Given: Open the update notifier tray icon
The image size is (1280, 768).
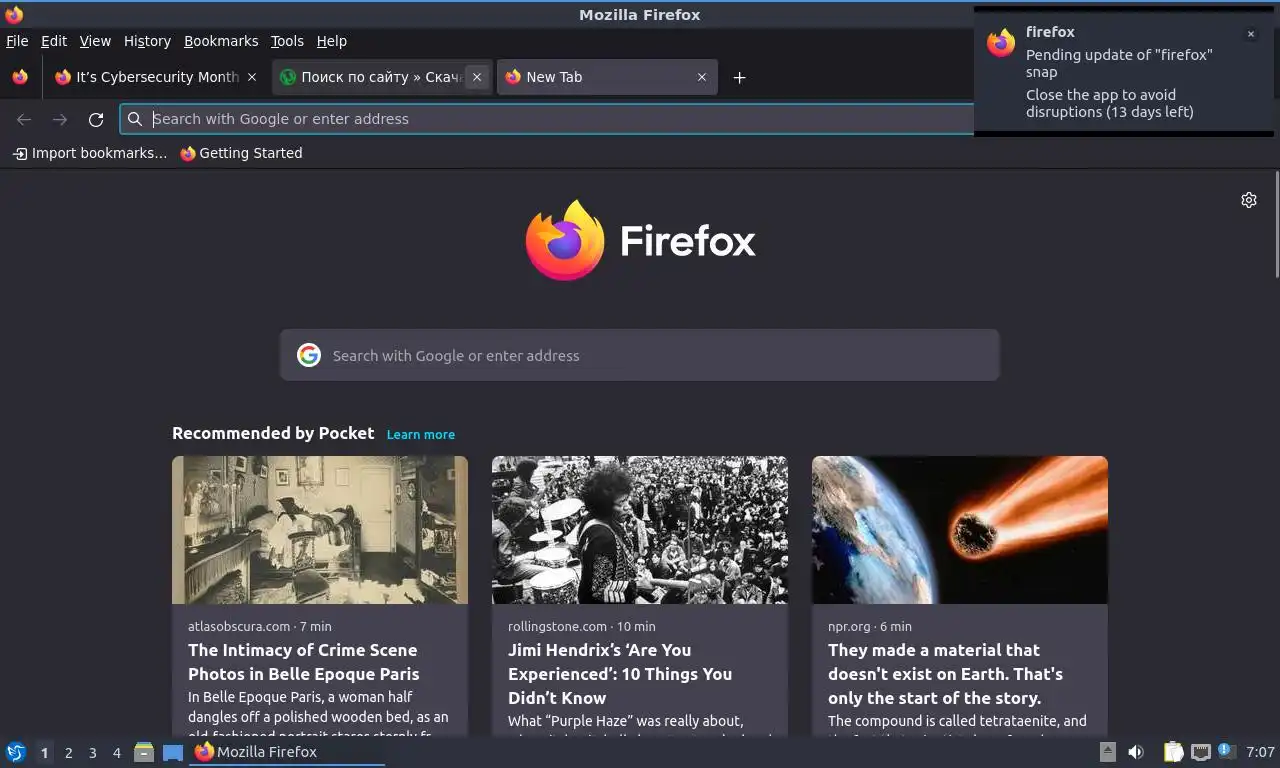Looking at the screenshot, I should point(1226,752).
